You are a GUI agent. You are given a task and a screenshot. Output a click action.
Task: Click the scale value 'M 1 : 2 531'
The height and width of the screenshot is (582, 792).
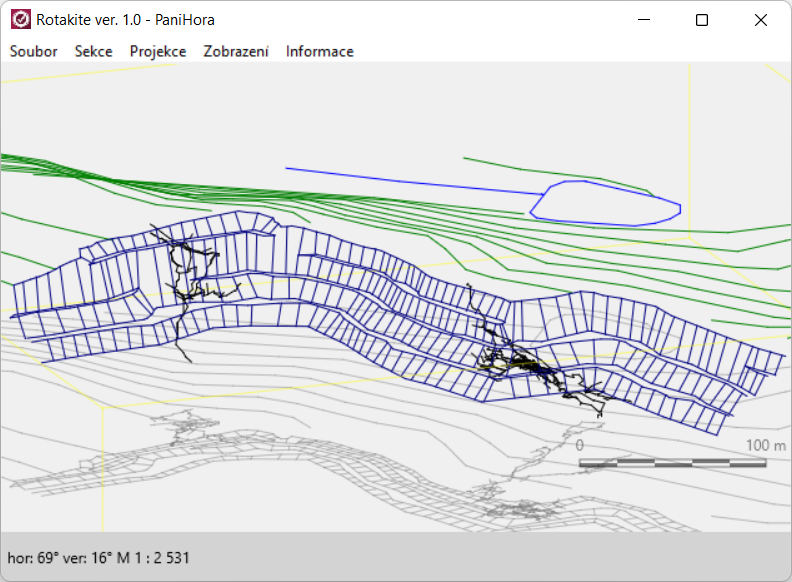click(153, 558)
